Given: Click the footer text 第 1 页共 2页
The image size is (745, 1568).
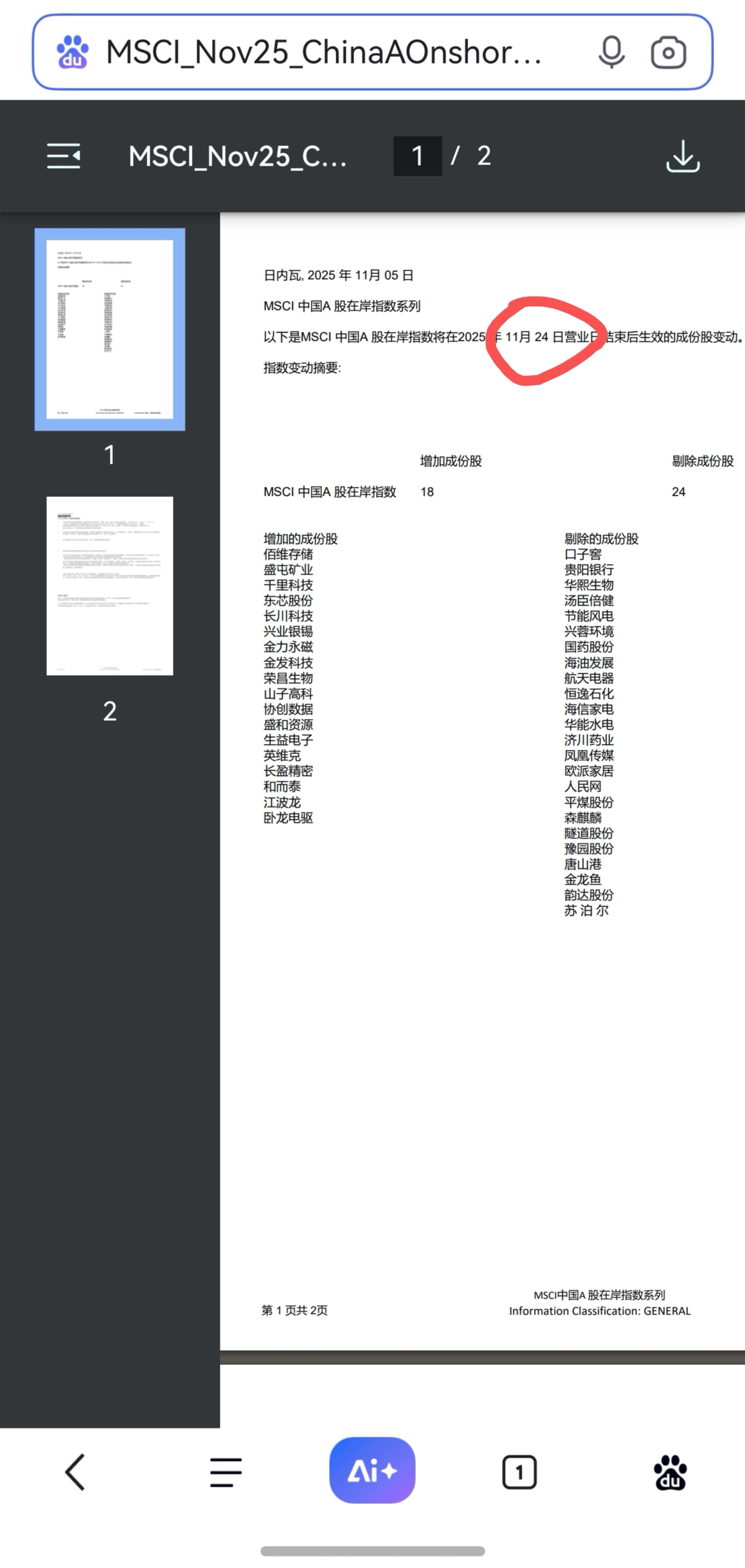Looking at the screenshot, I should tap(294, 1310).
